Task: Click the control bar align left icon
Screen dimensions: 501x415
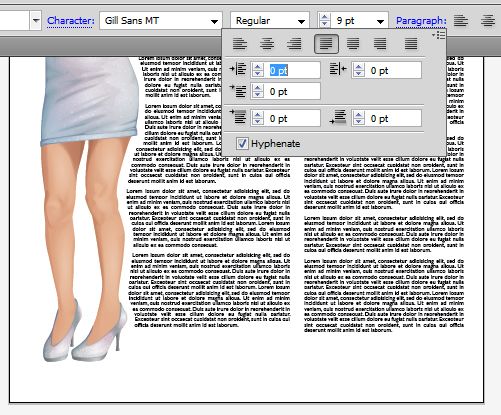Action: click(x=461, y=21)
